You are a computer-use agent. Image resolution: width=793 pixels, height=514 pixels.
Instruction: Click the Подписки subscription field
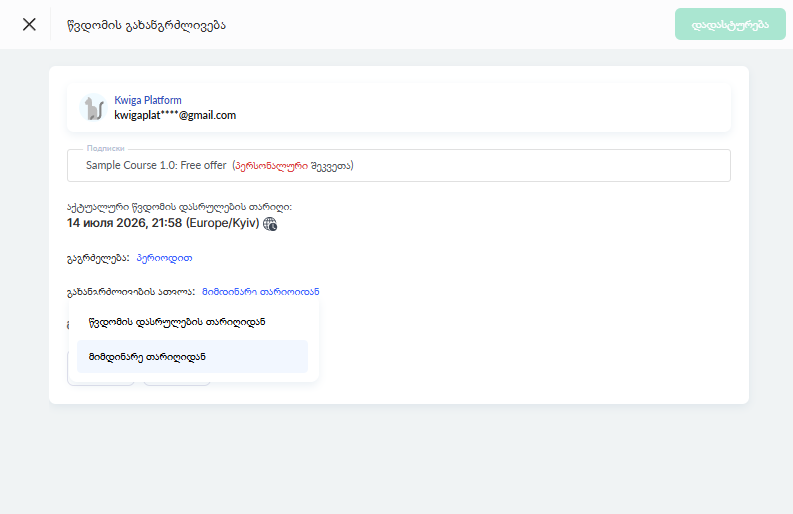(x=399, y=165)
